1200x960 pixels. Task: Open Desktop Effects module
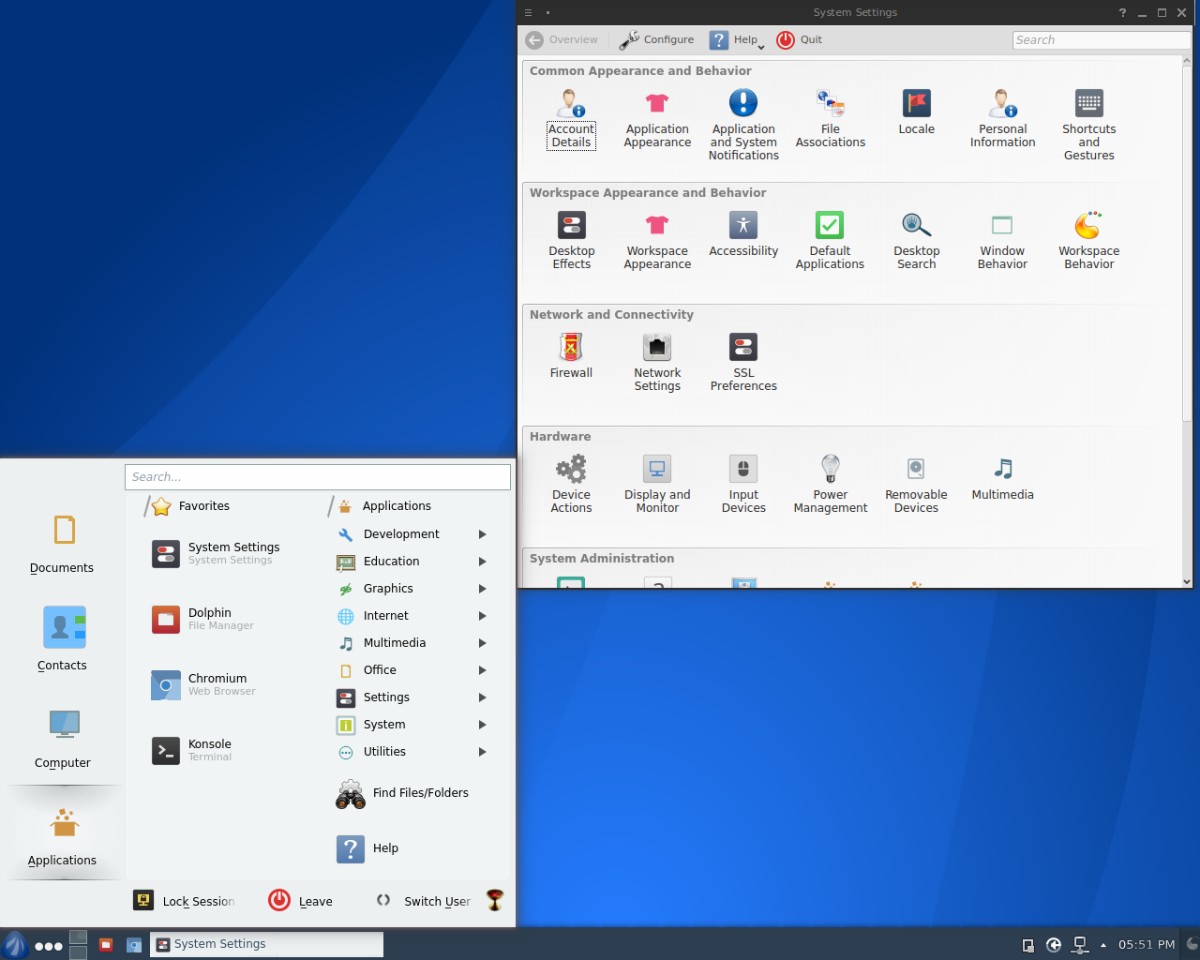click(571, 226)
